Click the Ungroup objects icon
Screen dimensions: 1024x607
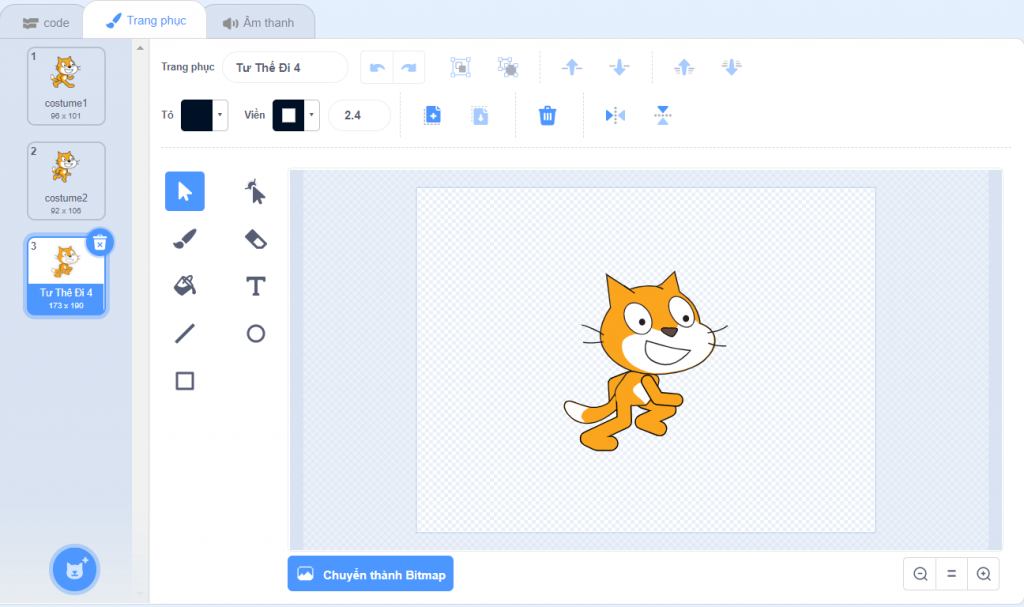507,67
